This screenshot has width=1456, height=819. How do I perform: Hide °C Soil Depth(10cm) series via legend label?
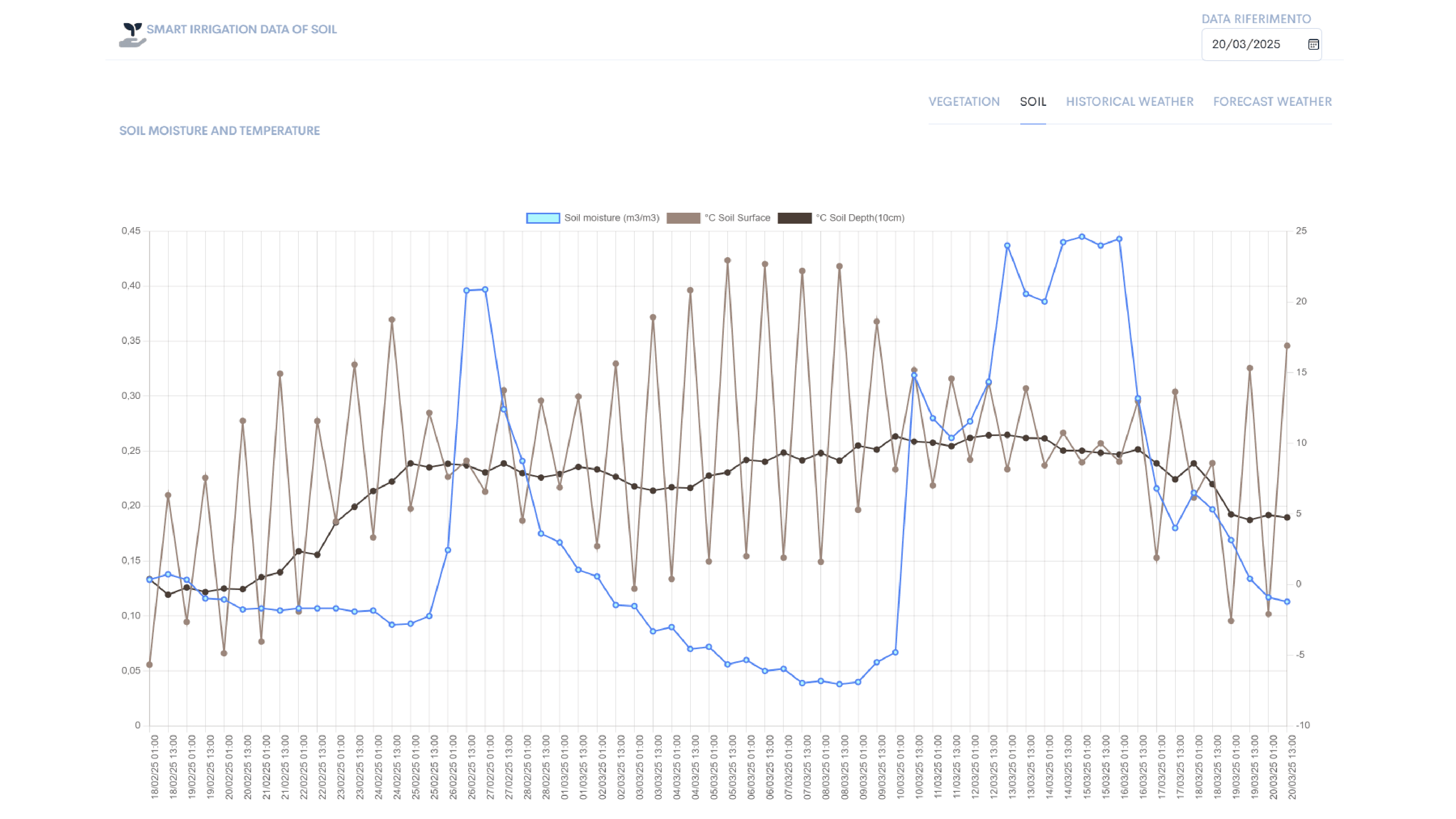pos(860,218)
